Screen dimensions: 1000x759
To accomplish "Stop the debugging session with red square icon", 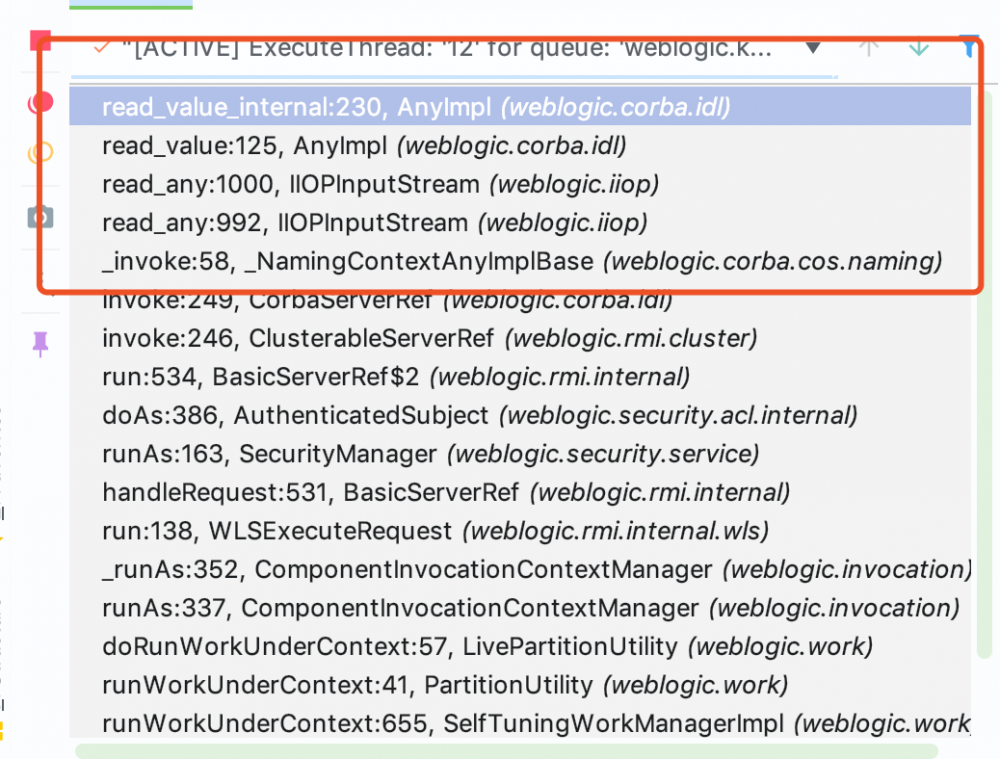I will [38, 41].
